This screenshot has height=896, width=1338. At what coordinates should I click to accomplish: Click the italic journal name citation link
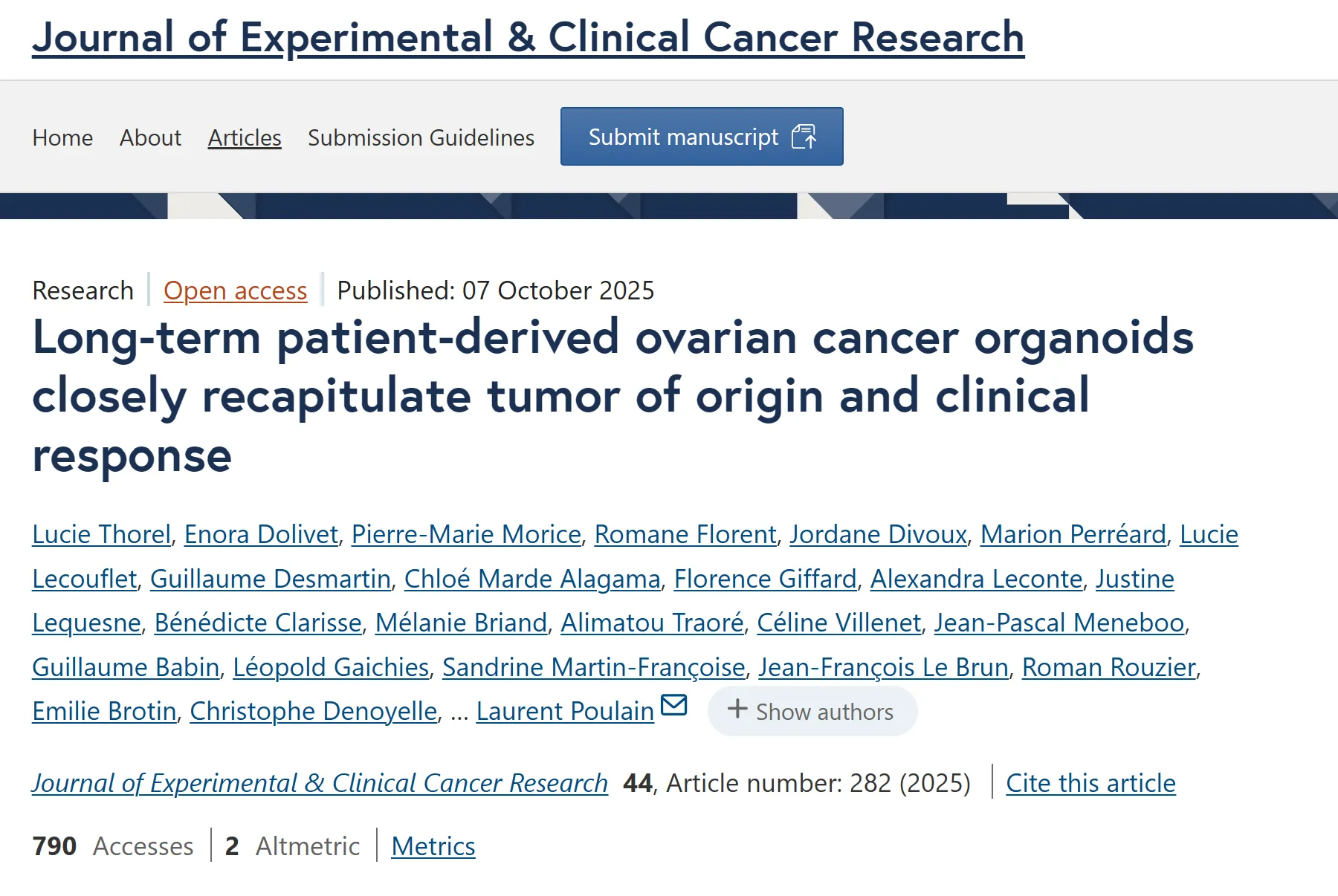pos(320,783)
